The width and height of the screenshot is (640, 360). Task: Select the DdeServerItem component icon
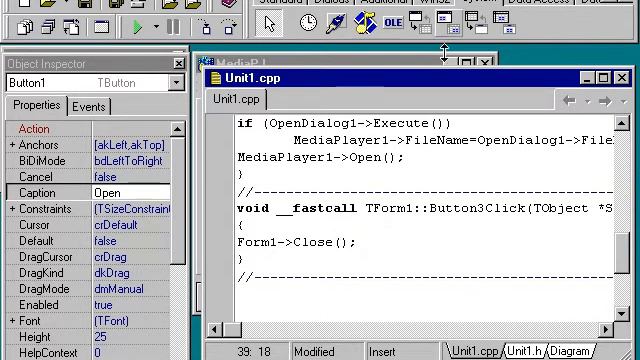pyautogui.click(x=504, y=23)
